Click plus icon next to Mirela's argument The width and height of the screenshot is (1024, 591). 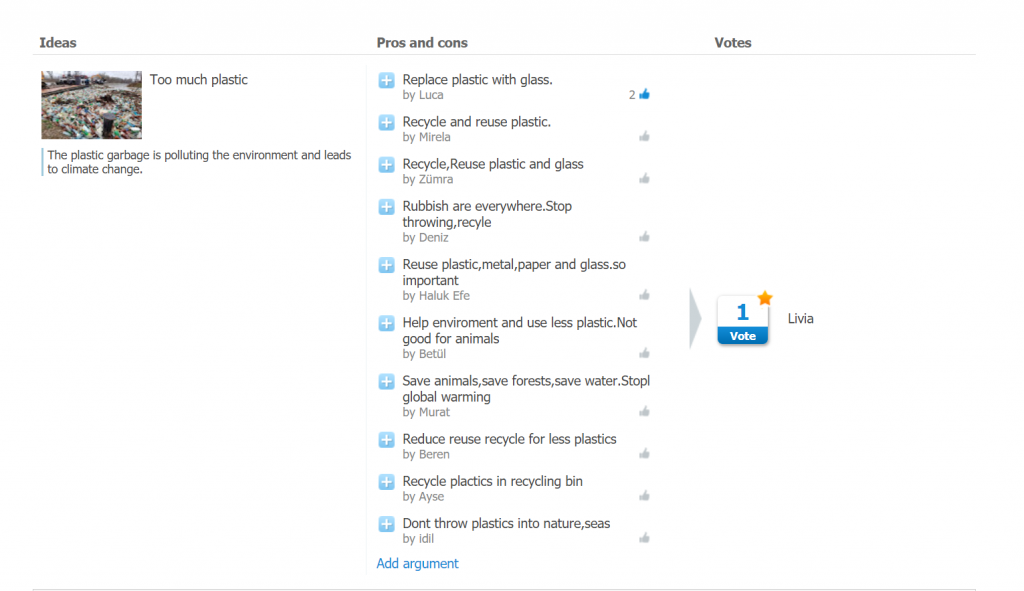386,122
